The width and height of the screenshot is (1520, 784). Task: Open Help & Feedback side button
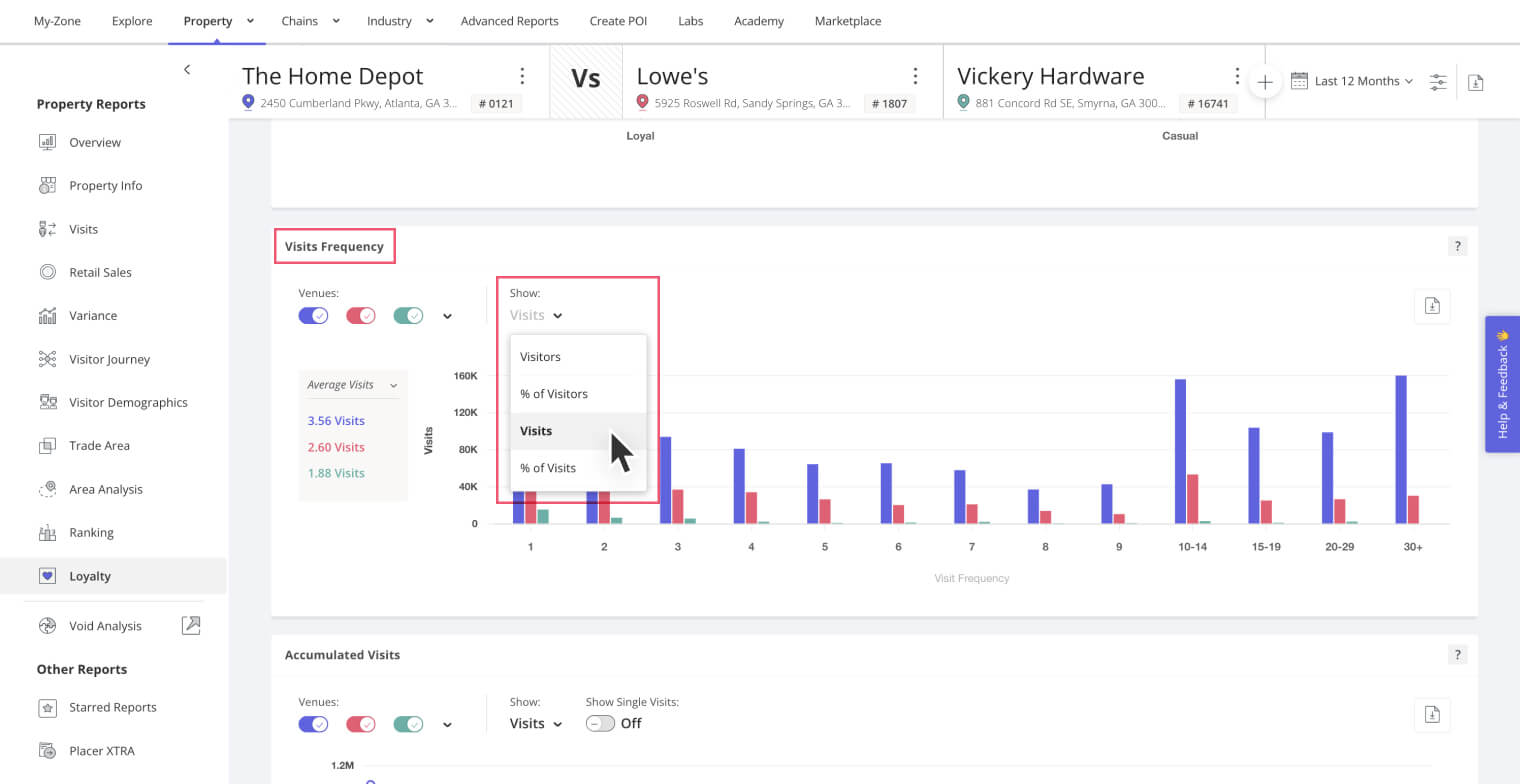tap(1502, 384)
